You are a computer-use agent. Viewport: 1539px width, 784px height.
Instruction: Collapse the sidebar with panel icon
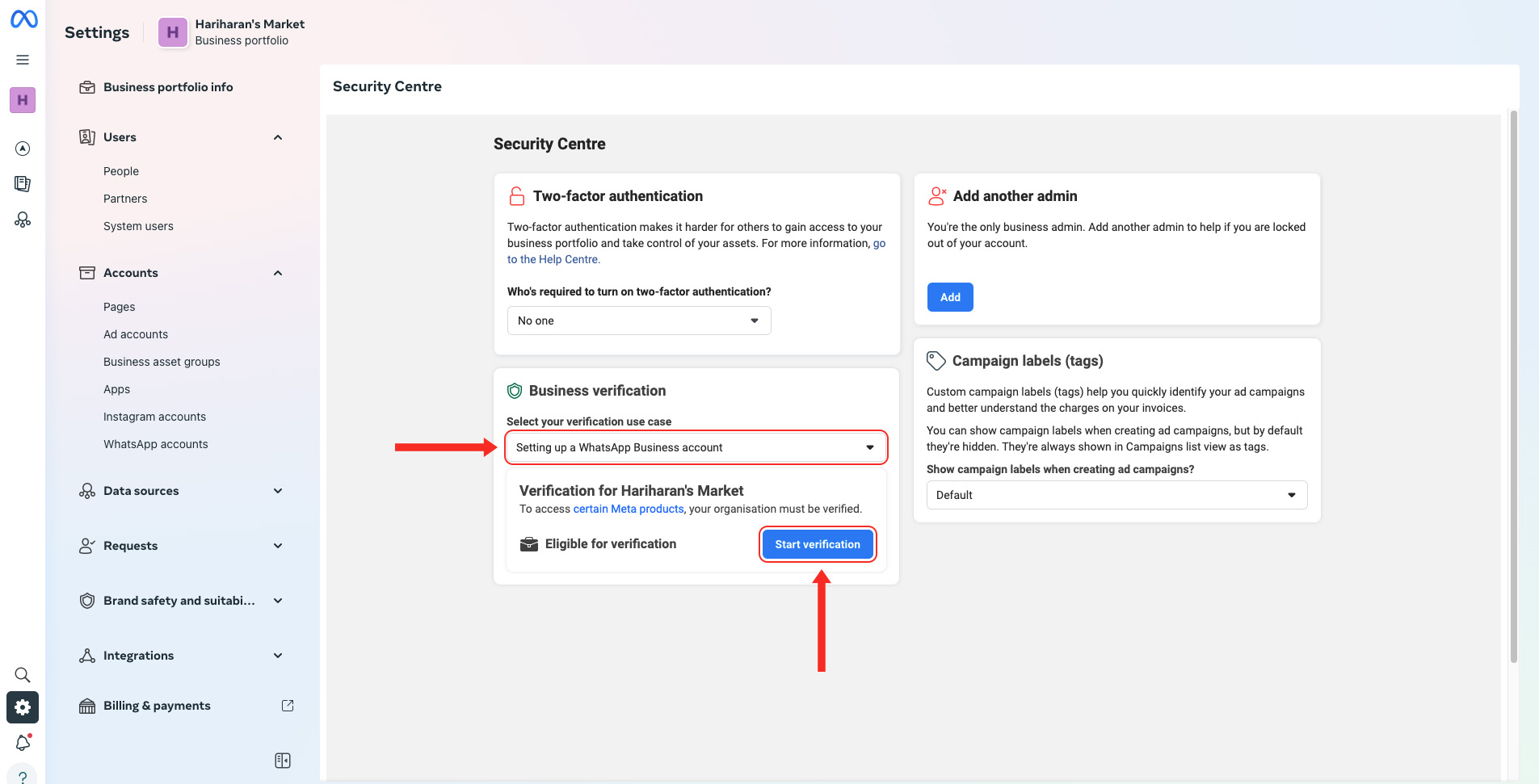point(283,761)
